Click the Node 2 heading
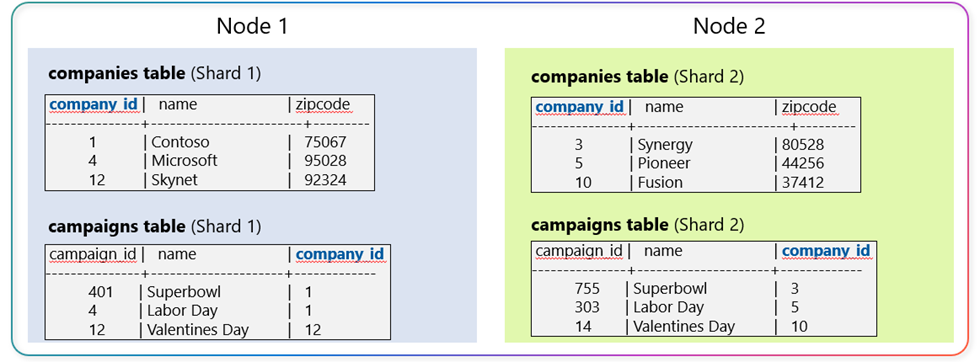Image resolution: width=980 pixels, height=362 pixels. pos(729,26)
